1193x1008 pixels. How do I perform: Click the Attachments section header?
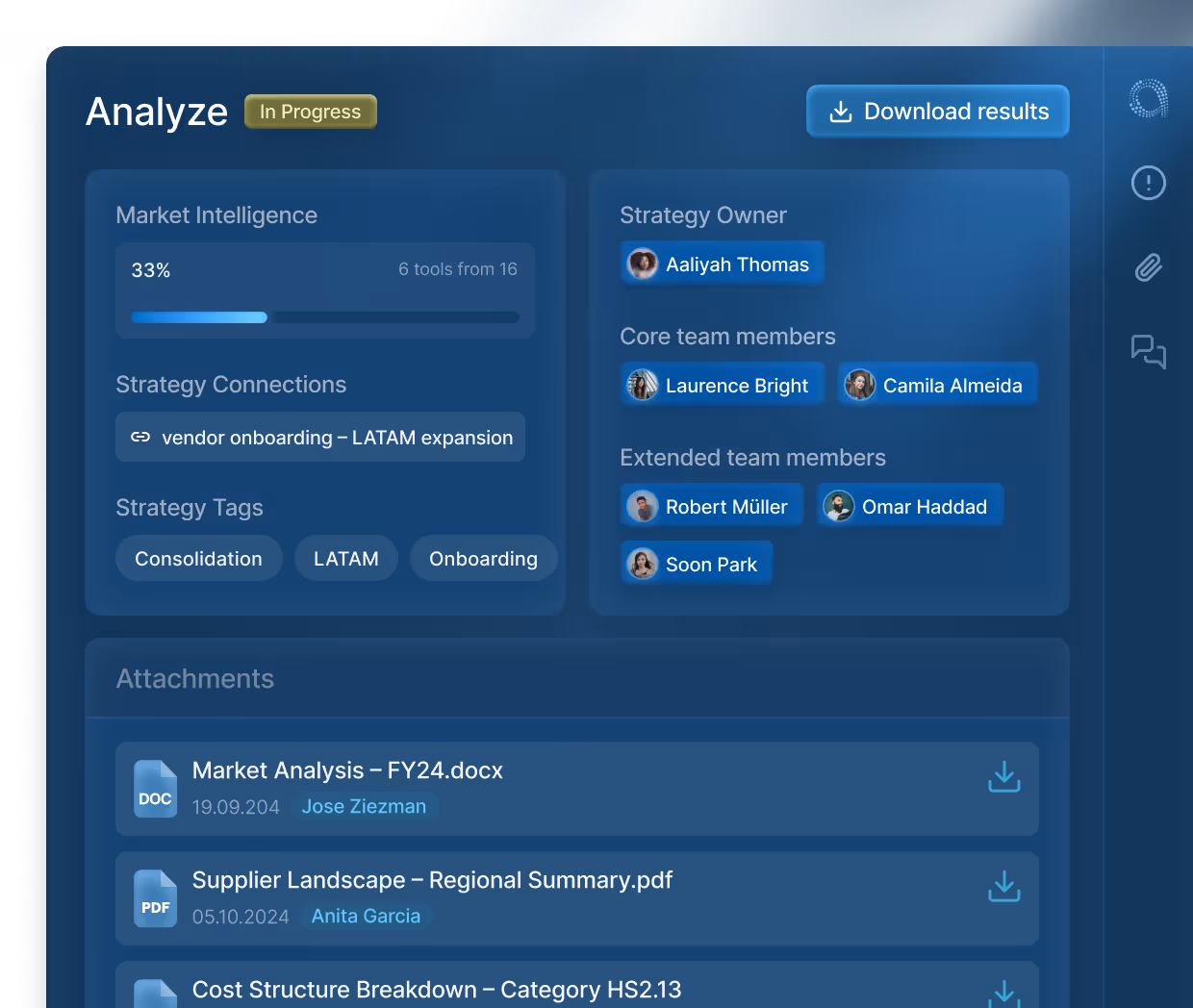[195, 679]
